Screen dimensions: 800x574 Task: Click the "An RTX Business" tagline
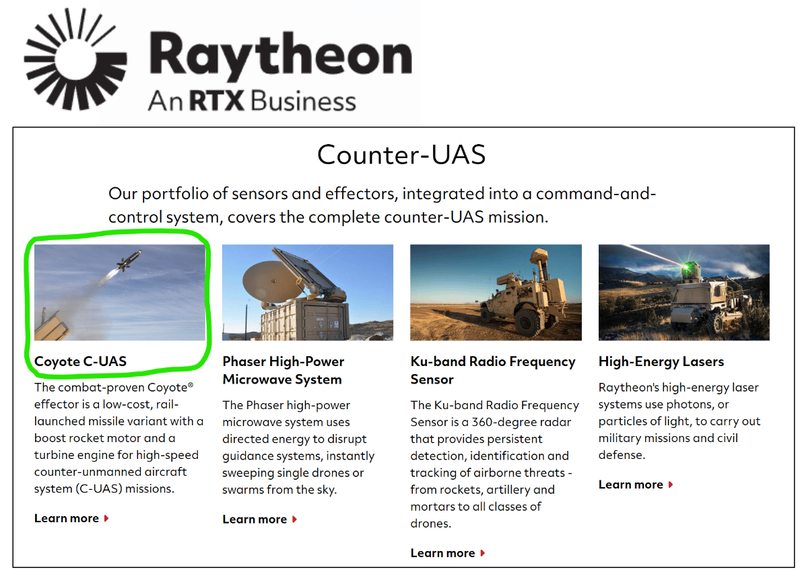(x=252, y=101)
